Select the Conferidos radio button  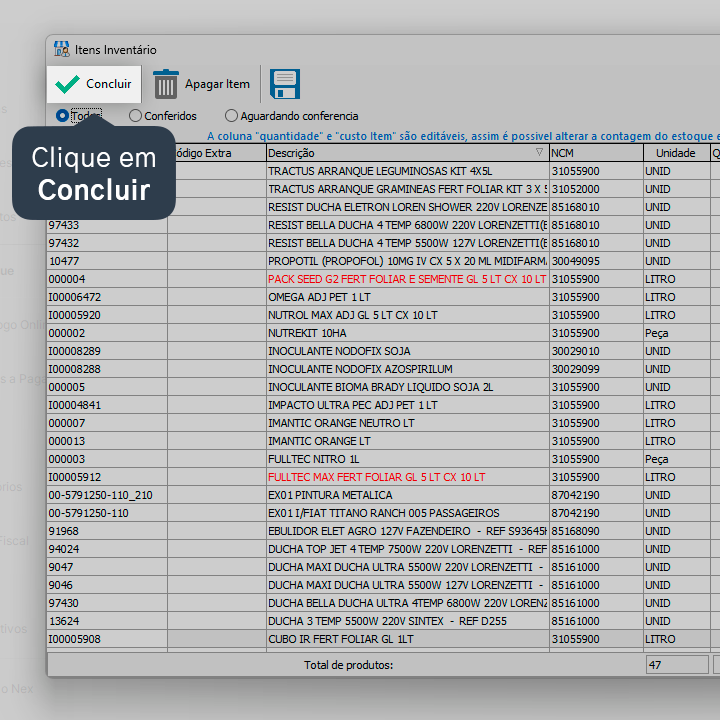[135, 116]
